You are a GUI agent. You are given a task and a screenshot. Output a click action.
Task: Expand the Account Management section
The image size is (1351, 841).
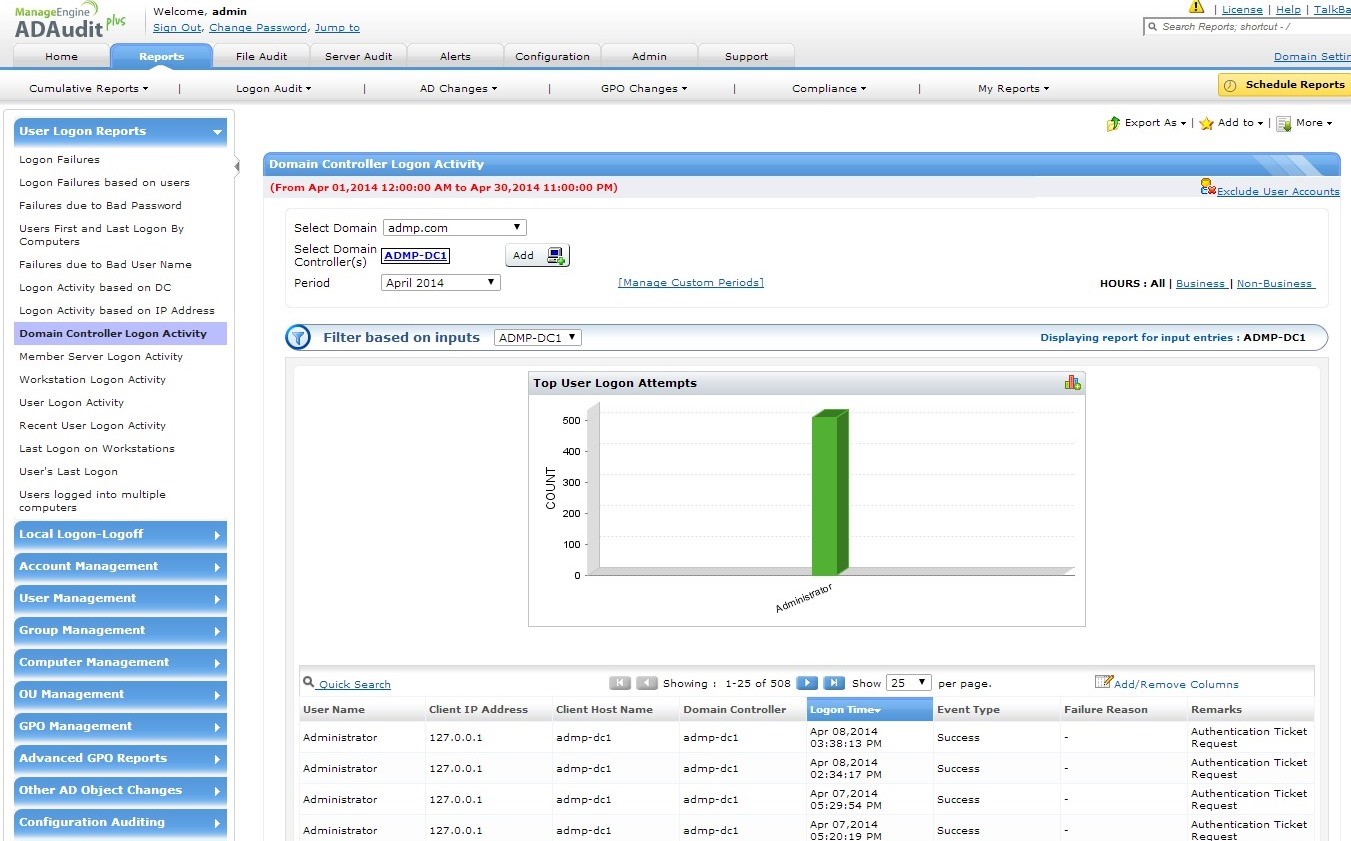click(x=120, y=566)
